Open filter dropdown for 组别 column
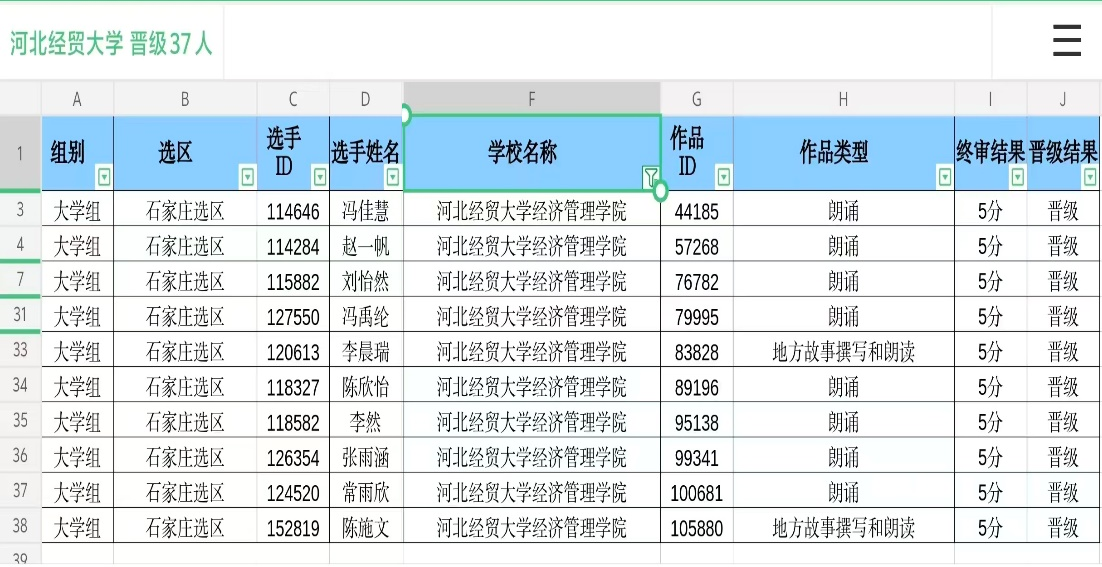 click(105, 178)
